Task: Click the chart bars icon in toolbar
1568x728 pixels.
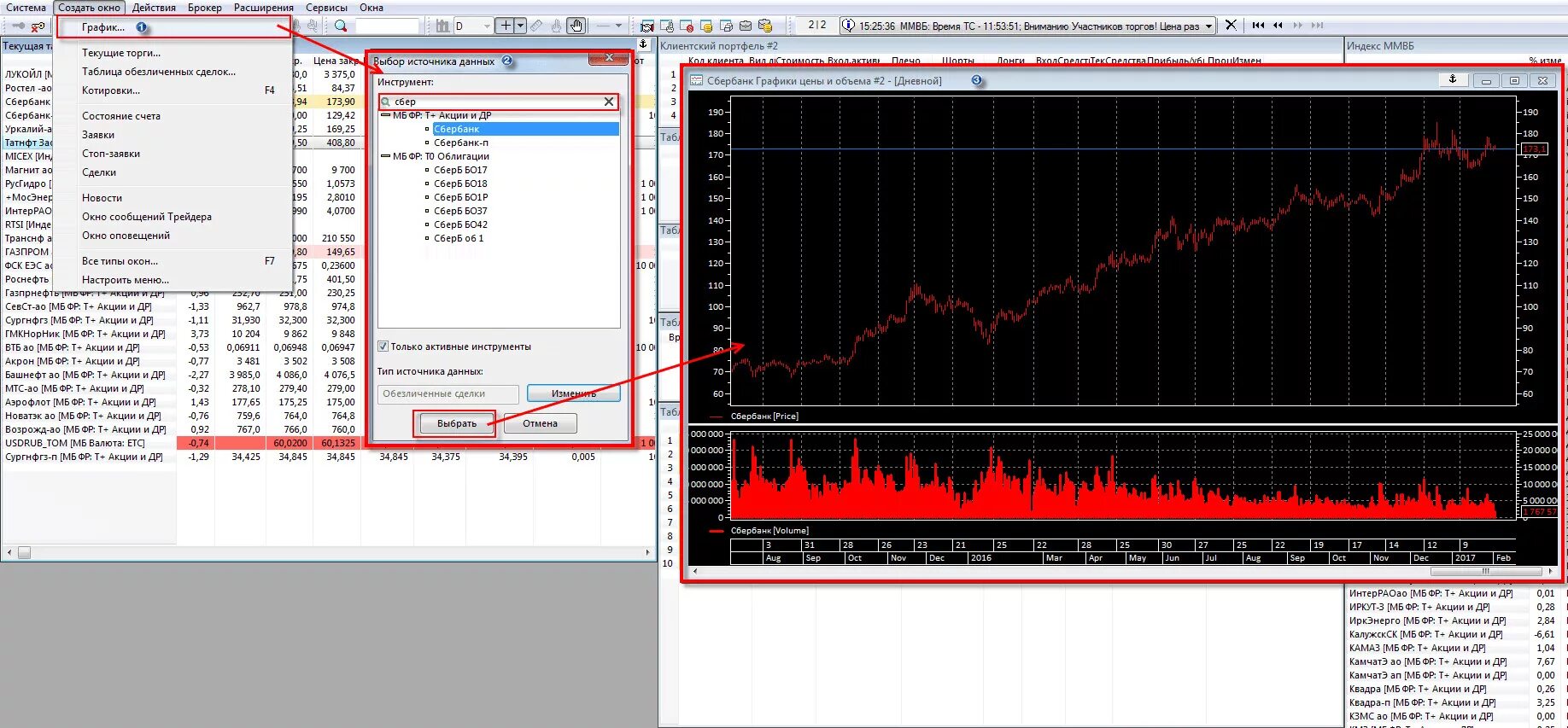Action: pyautogui.click(x=442, y=26)
